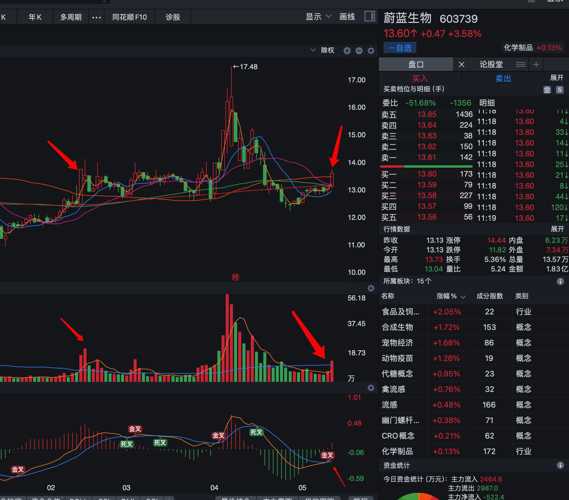
Task: Open the CRO概念 concept row
Action: coord(473,436)
